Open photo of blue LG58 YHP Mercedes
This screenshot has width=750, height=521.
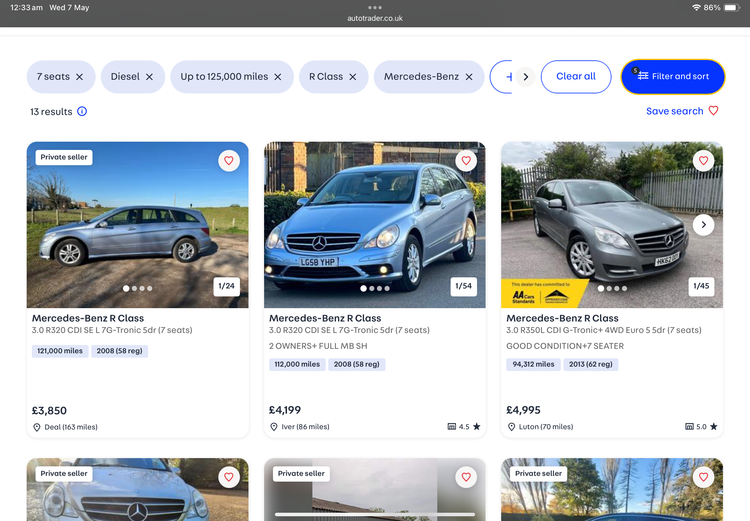pyautogui.click(x=375, y=224)
